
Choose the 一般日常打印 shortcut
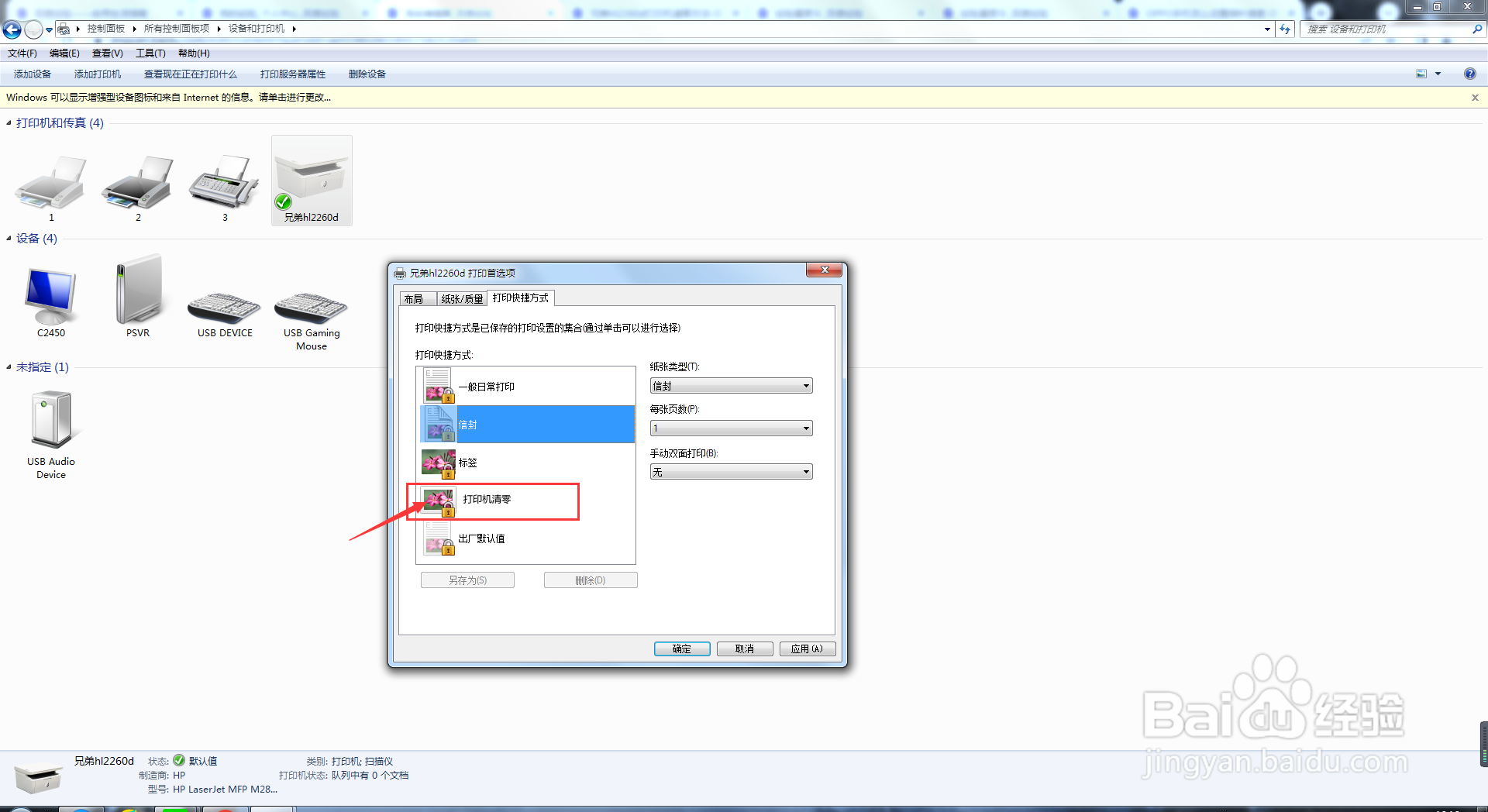click(x=527, y=387)
